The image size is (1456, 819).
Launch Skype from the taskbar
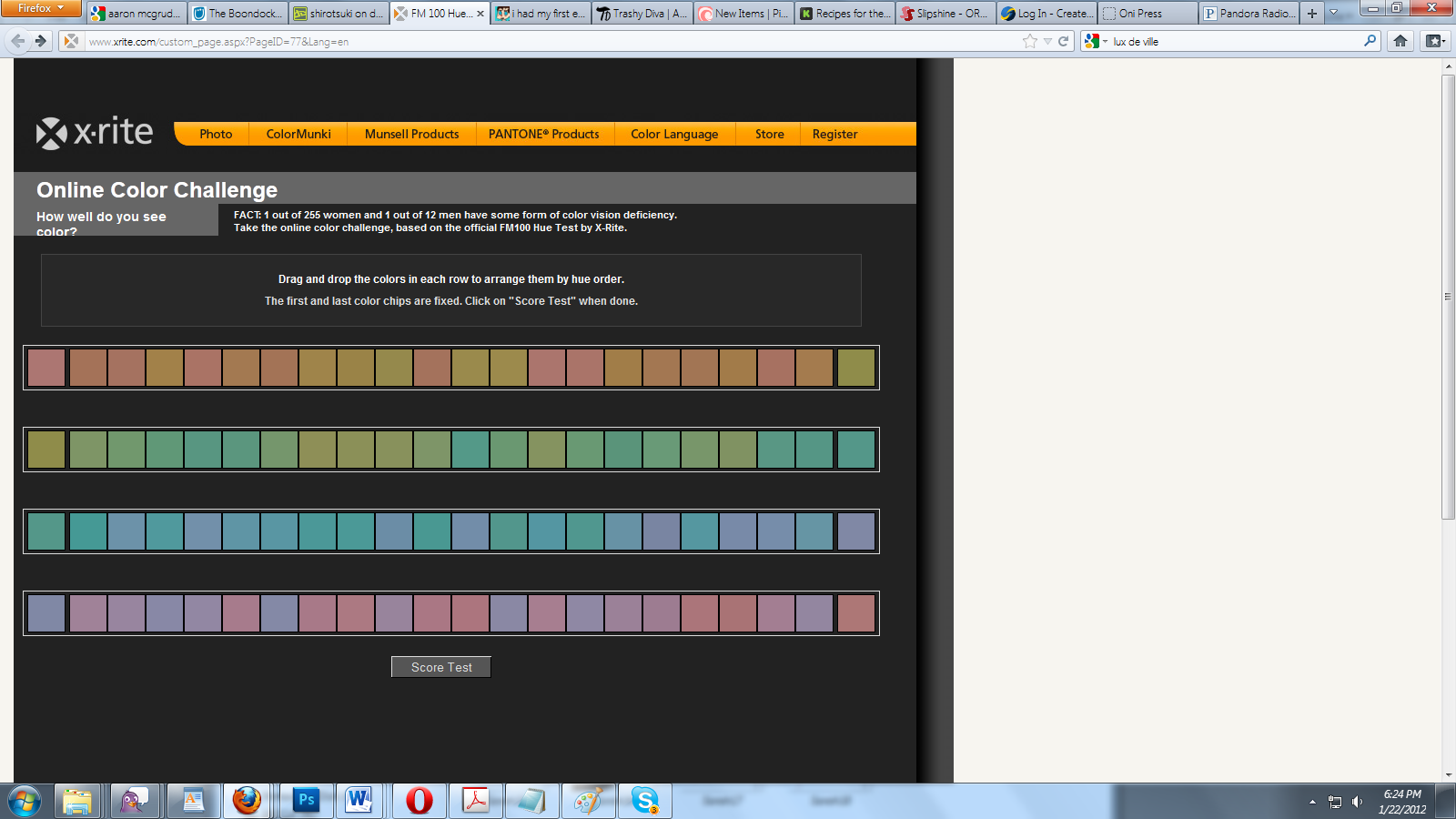[x=645, y=801]
